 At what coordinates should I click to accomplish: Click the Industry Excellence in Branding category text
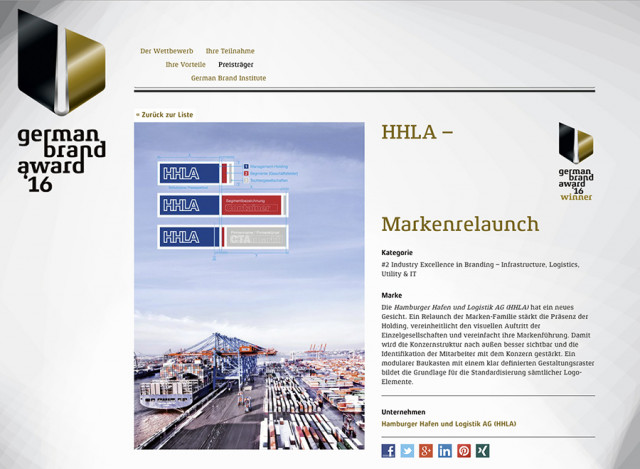[480, 269]
